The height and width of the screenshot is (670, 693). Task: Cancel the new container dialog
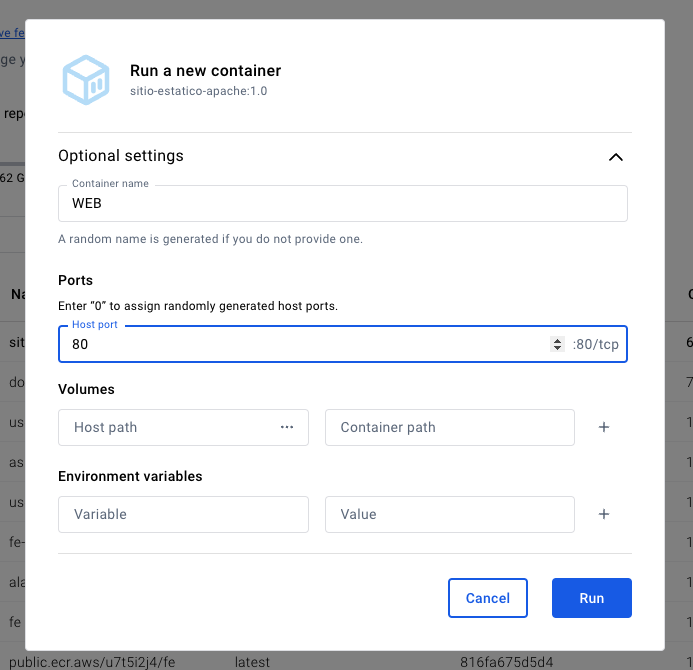pos(487,598)
